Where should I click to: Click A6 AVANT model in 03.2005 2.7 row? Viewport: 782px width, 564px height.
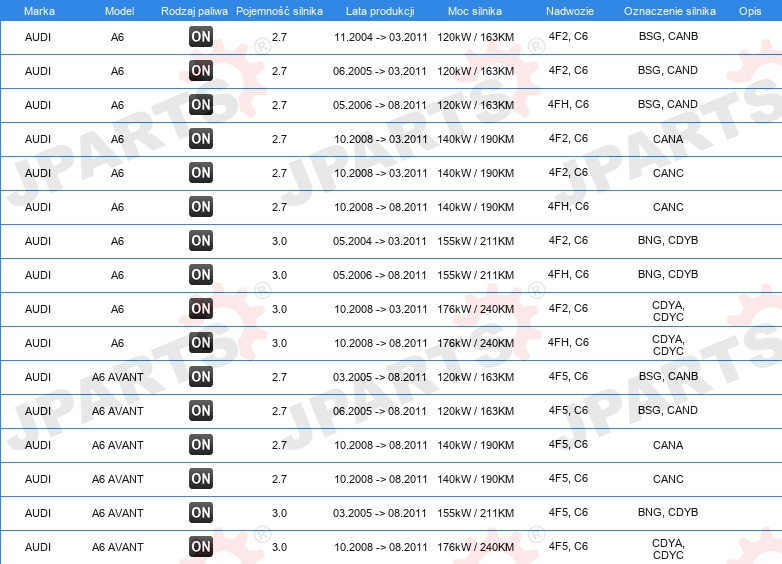(118, 377)
